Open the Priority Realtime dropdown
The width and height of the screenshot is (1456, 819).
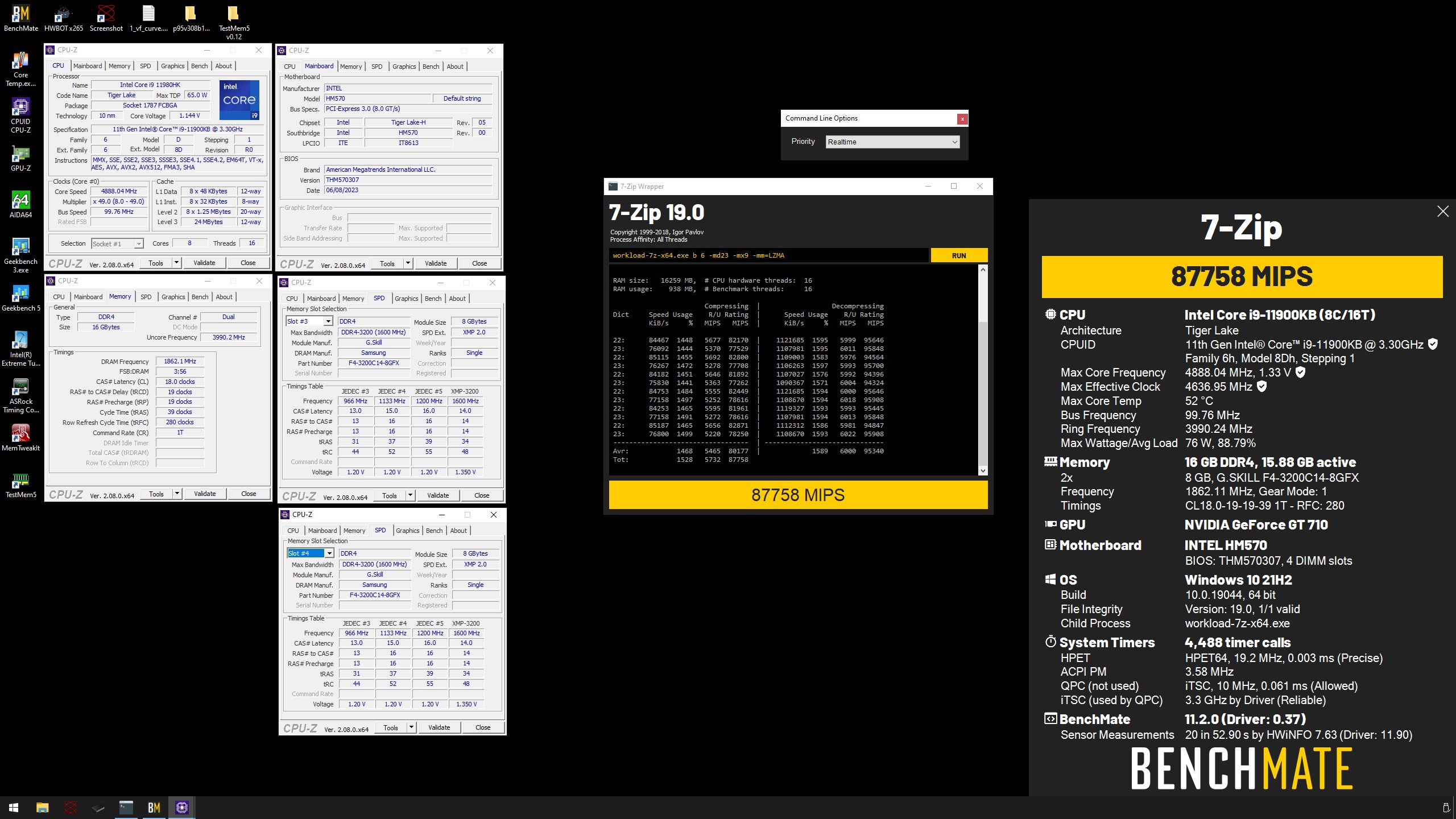(x=892, y=142)
